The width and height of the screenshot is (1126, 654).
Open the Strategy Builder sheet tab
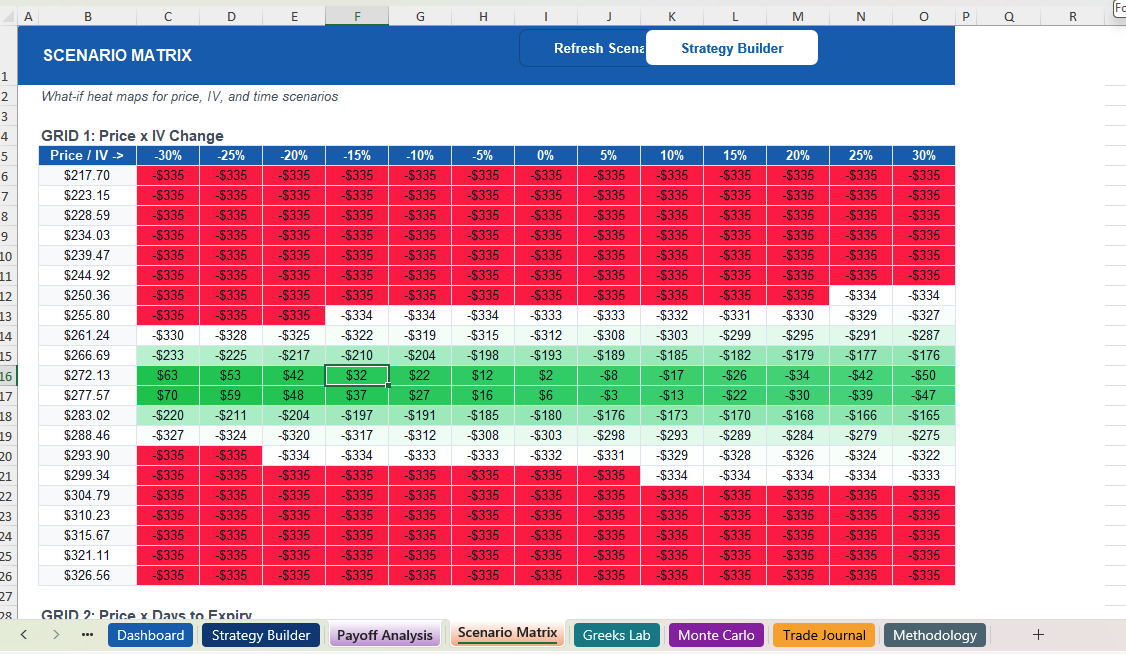(260, 635)
